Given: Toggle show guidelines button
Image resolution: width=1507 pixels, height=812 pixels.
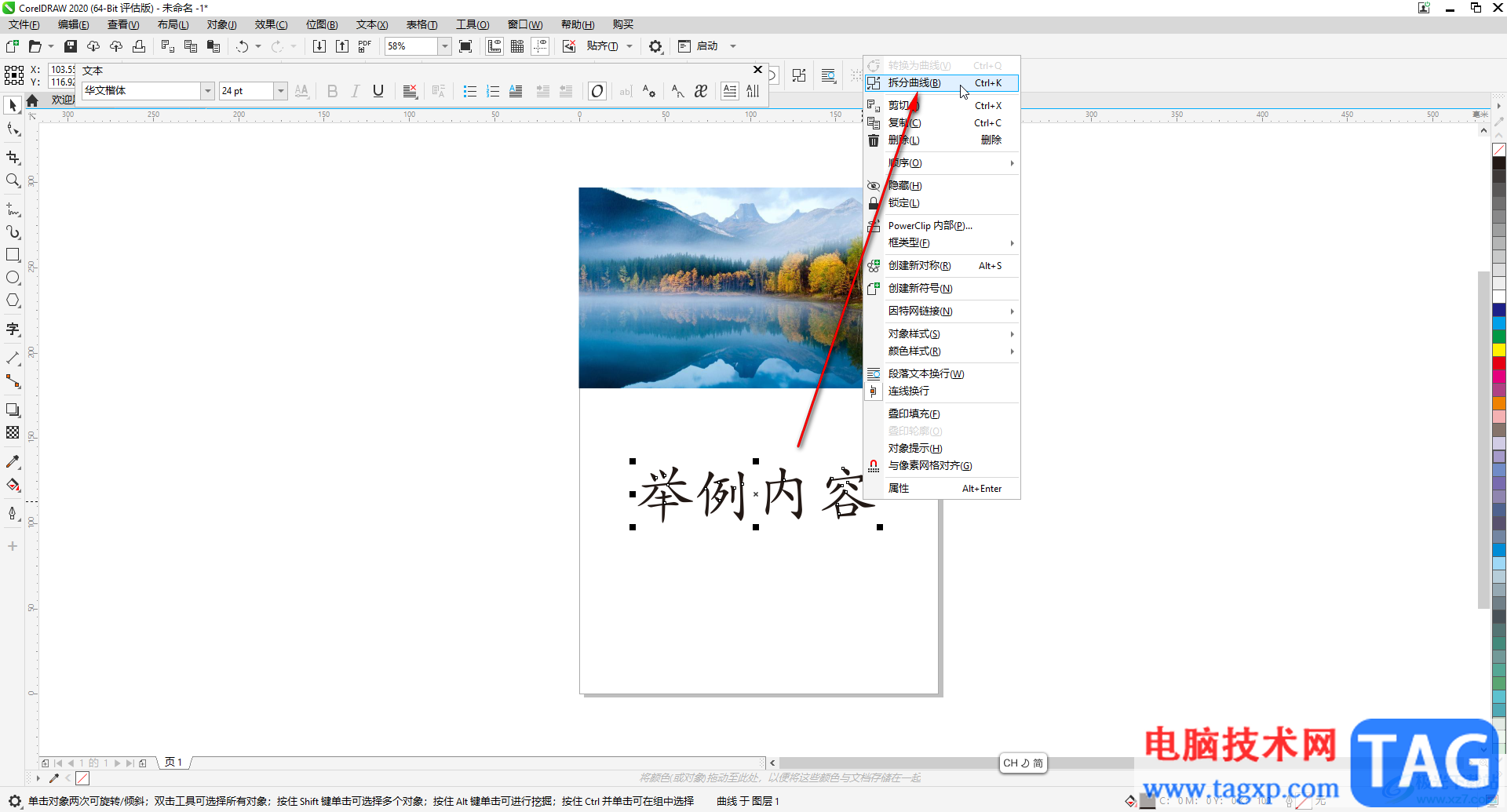Looking at the screenshot, I should pos(540,46).
